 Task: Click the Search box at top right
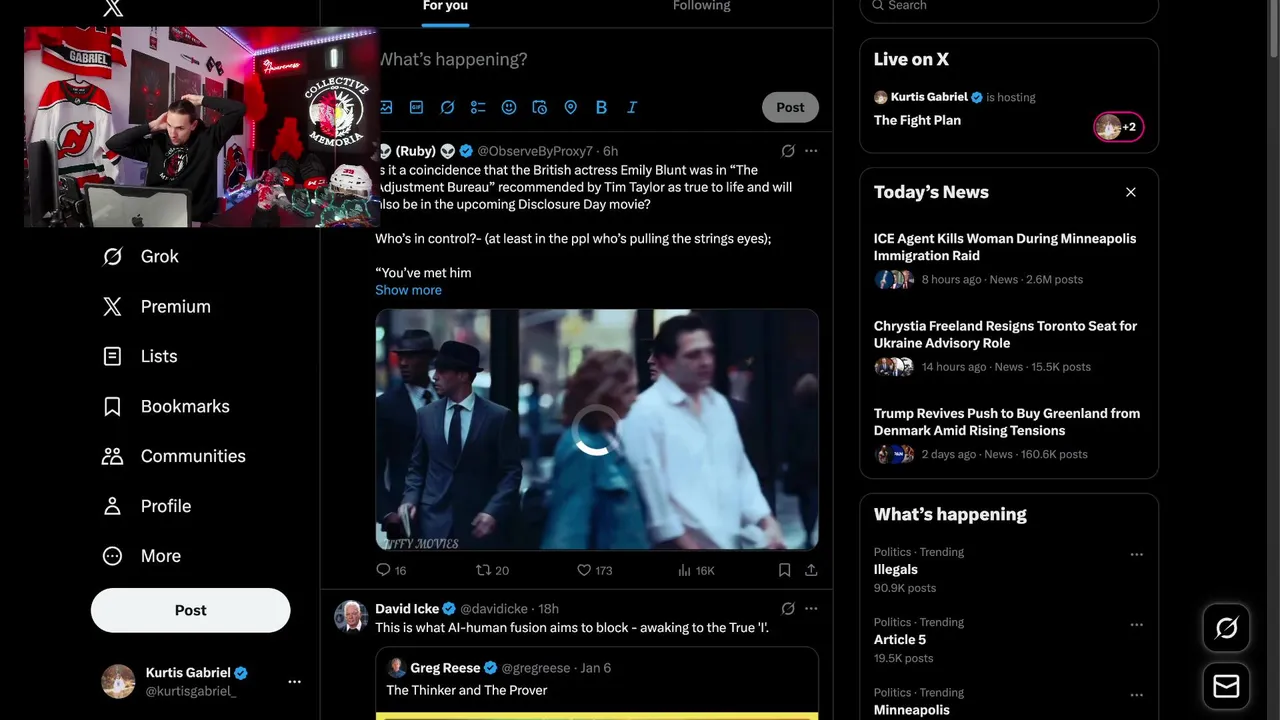(x=1009, y=8)
